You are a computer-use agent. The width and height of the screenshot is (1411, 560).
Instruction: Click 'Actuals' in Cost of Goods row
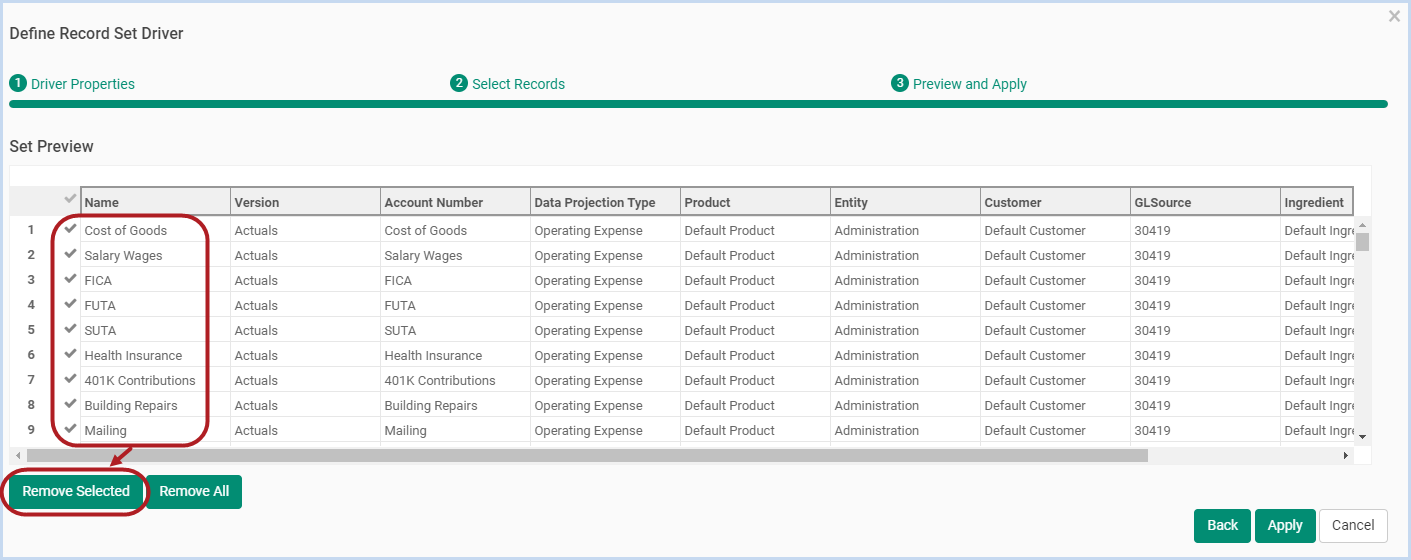(256, 230)
